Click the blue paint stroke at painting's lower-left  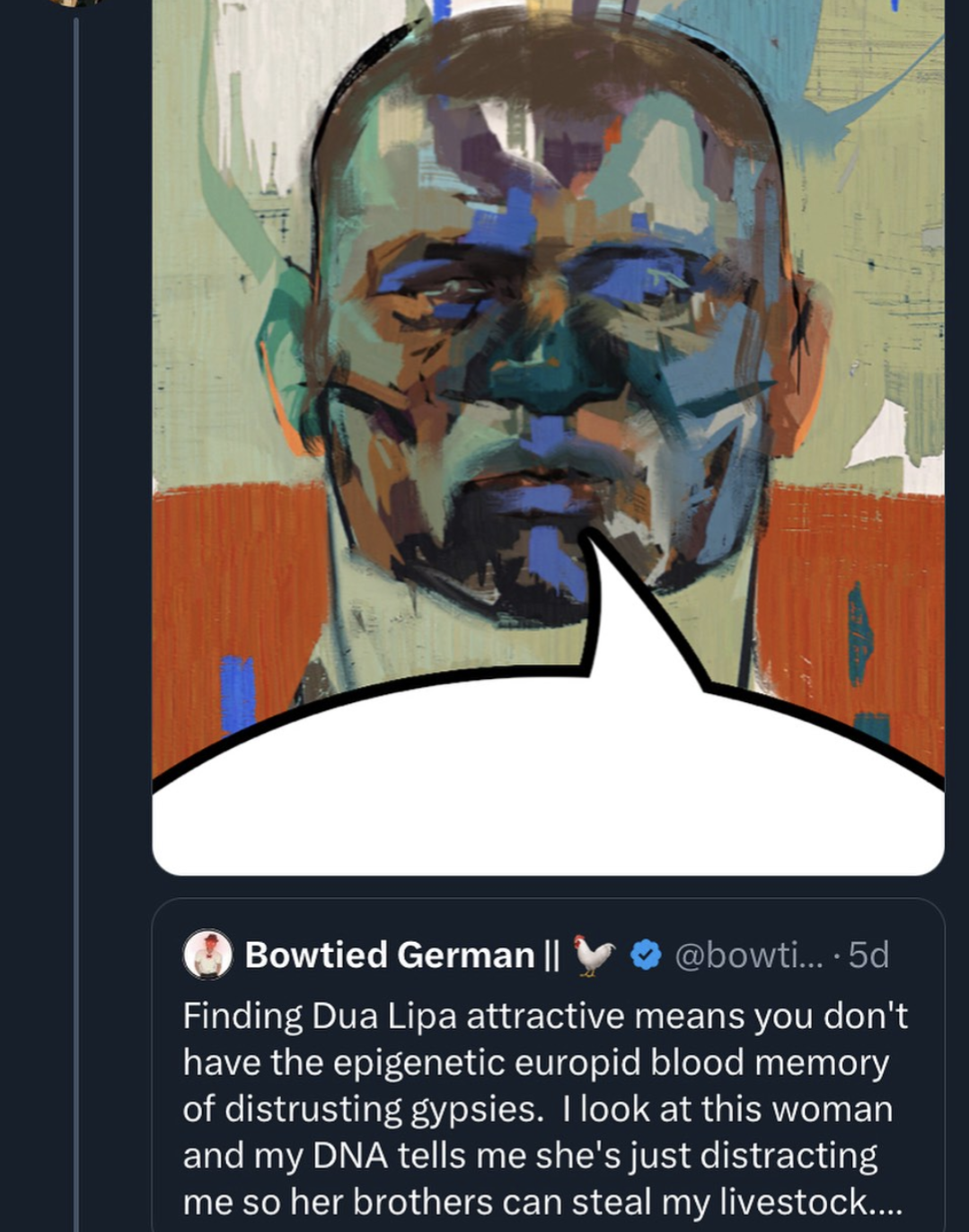tap(237, 693)
